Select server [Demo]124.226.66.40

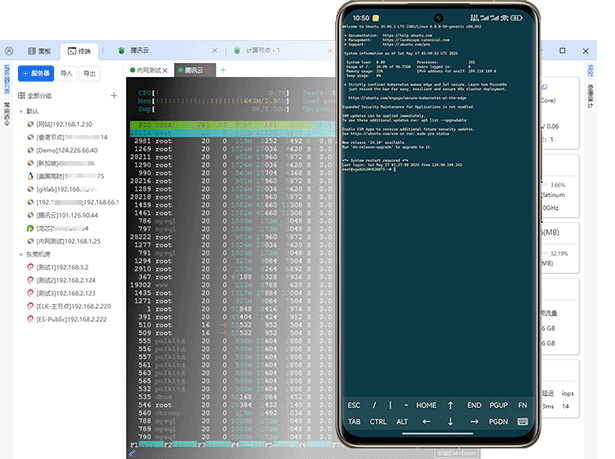point(62,150)
